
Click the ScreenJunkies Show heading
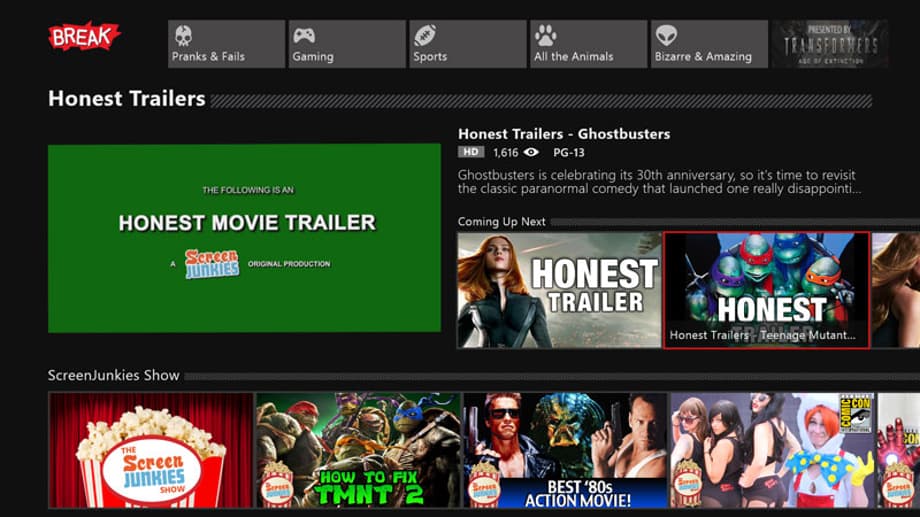click(113, 376)
